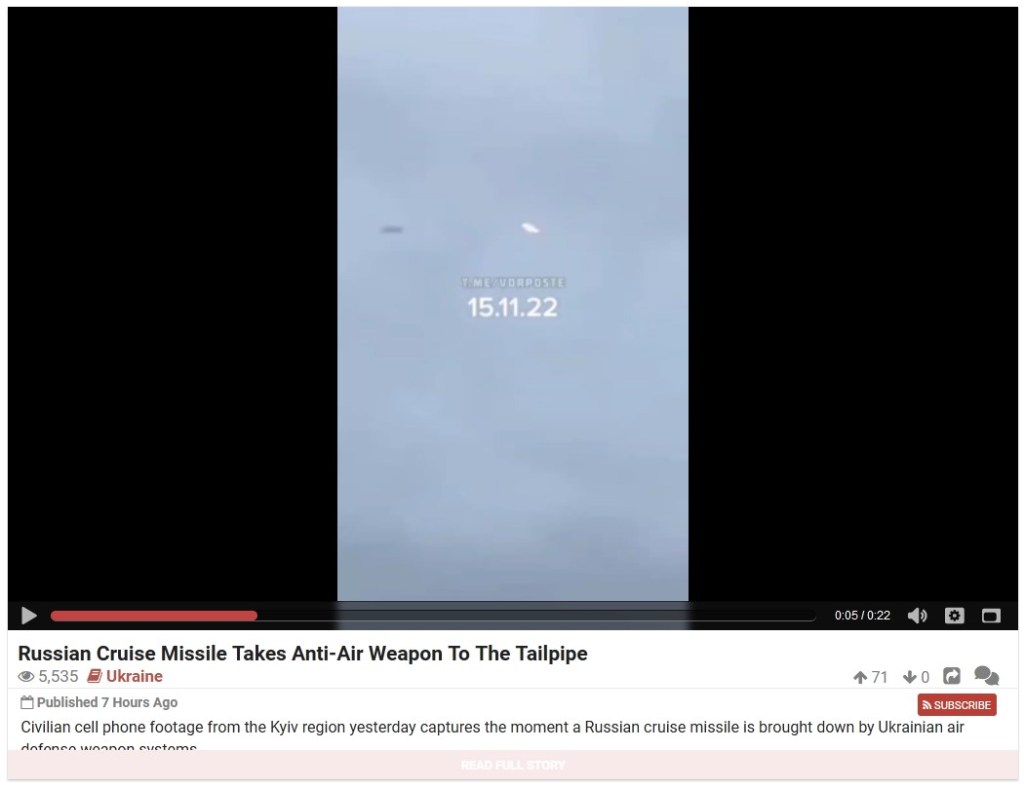This screenshot has height=788, width=1024.
Task: Click the video description paragraph
Action: pos(492,736)
